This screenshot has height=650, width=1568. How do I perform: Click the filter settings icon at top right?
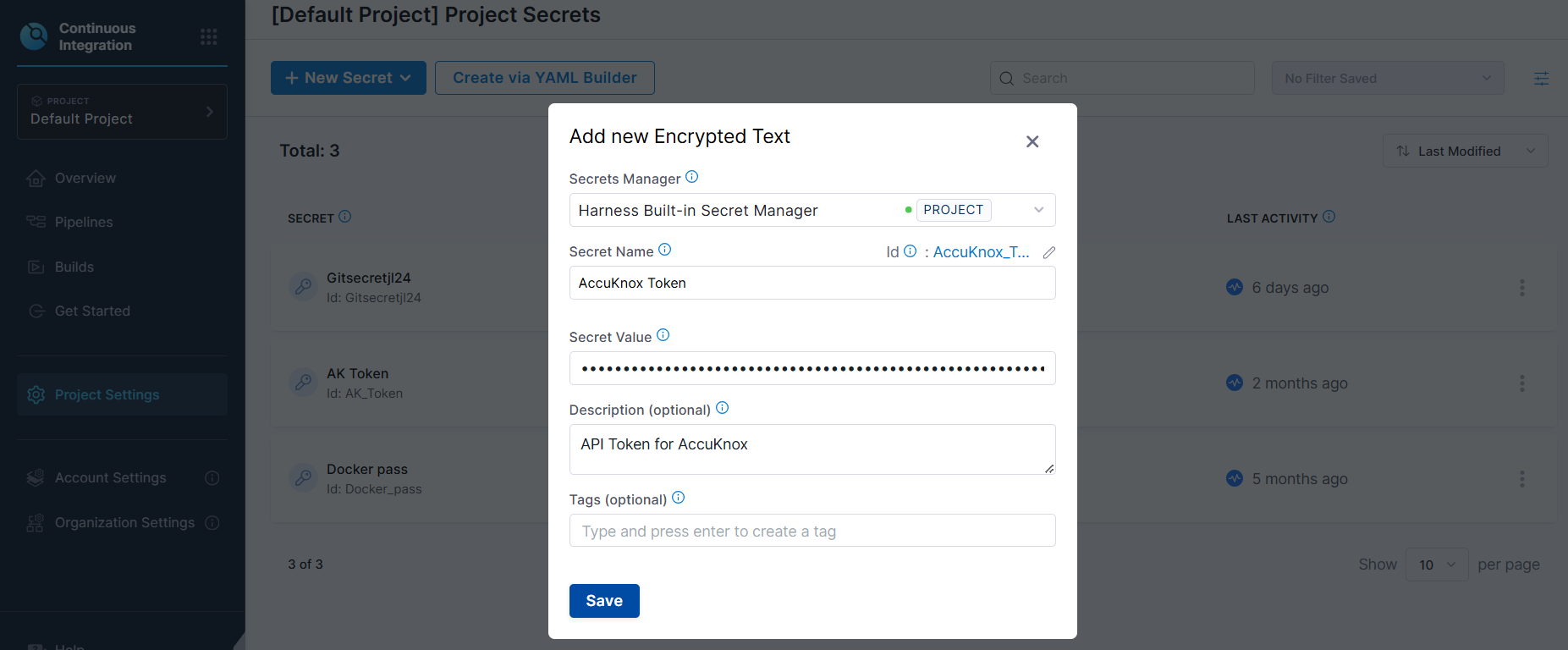pos(1541,78)
